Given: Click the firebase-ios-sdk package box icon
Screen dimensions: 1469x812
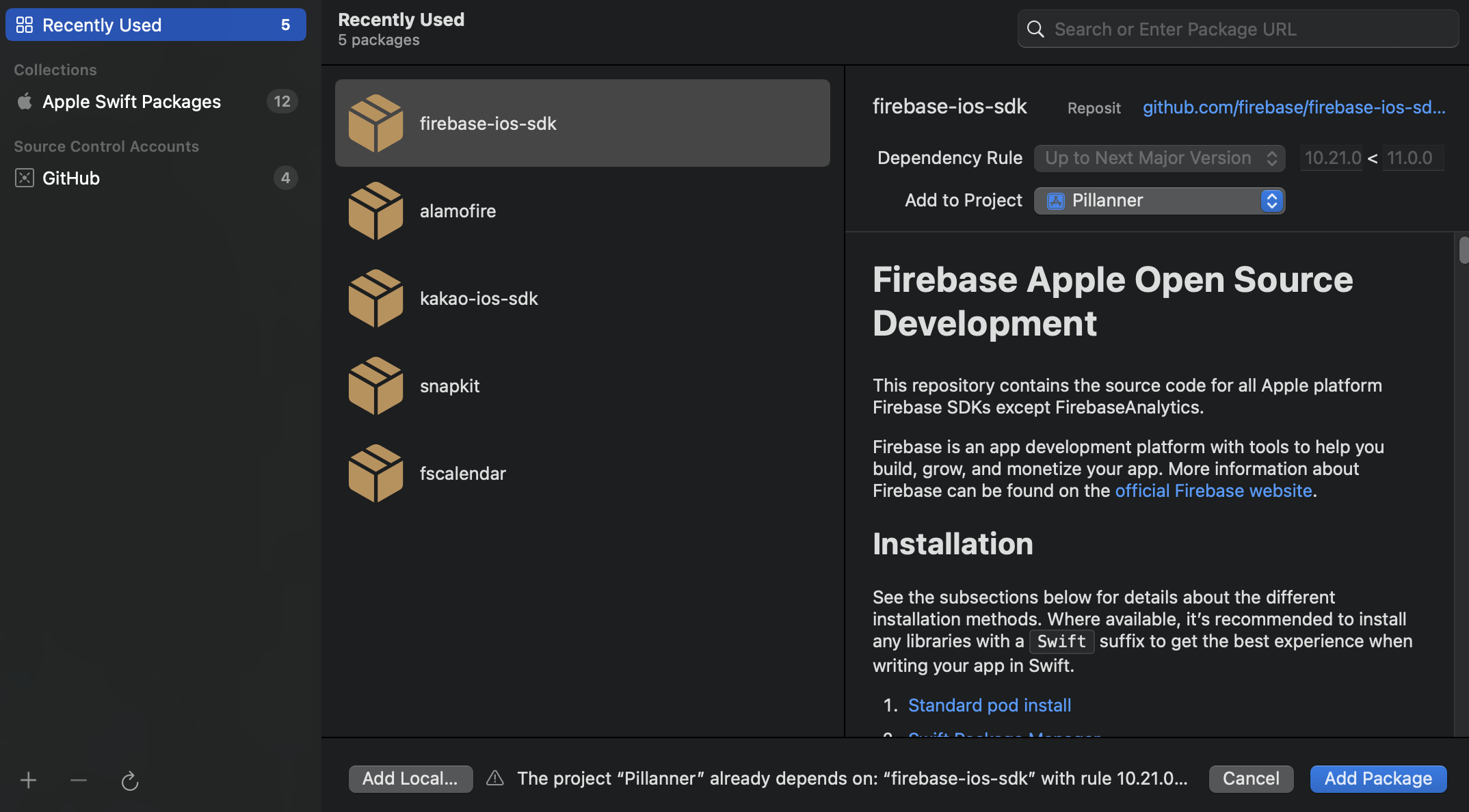Looking at the screenshot, I should click(375, 123).
